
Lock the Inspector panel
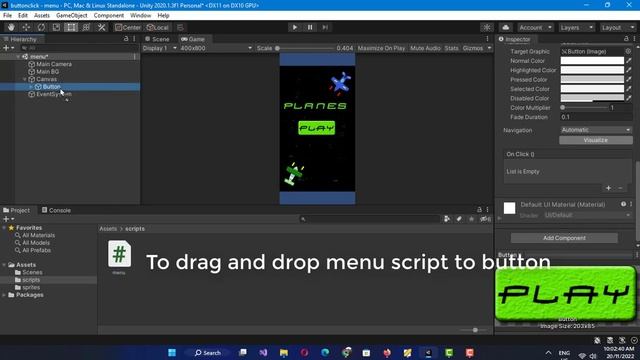coord(626,39)
